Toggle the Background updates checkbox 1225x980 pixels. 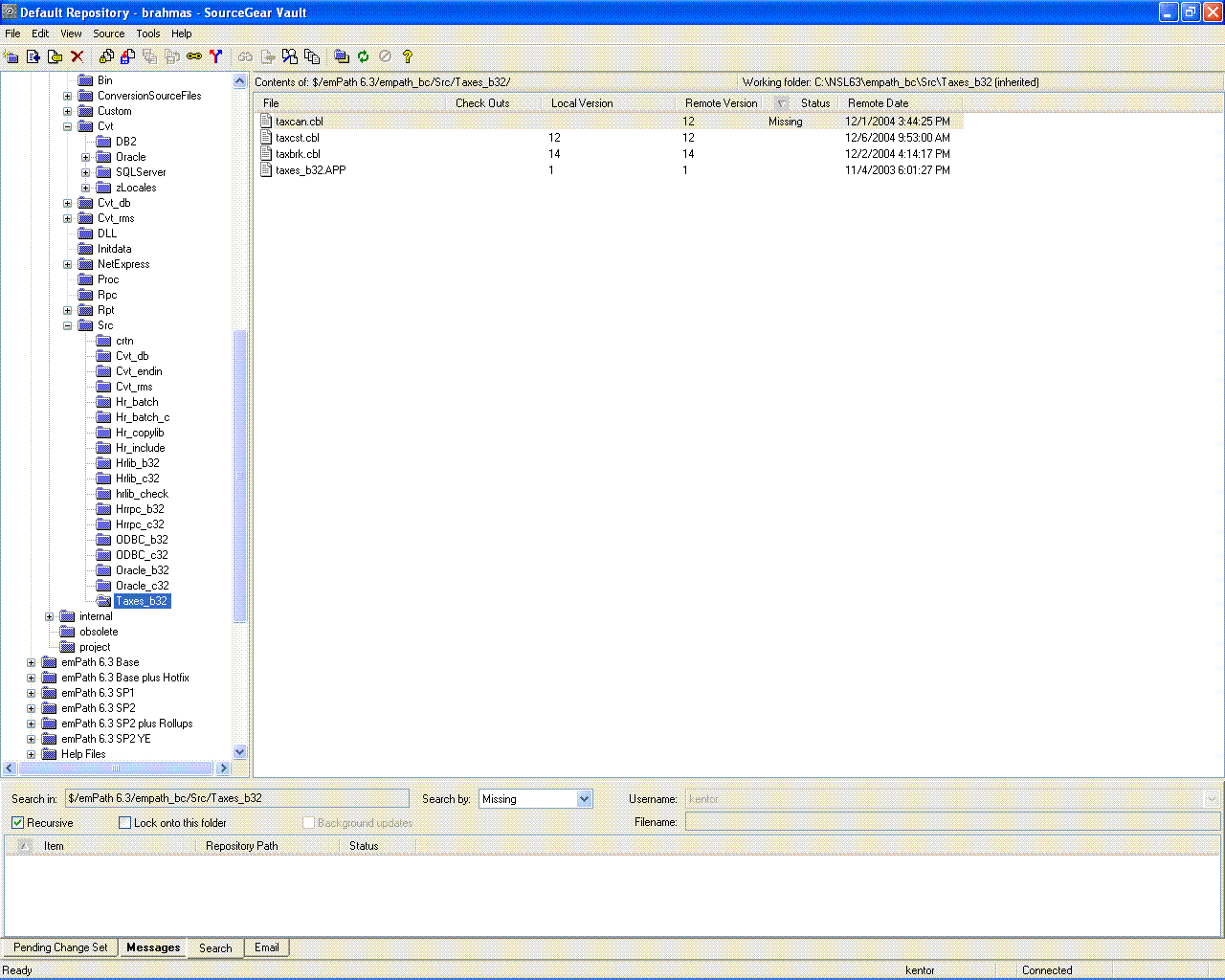click(x=308, y=822)
